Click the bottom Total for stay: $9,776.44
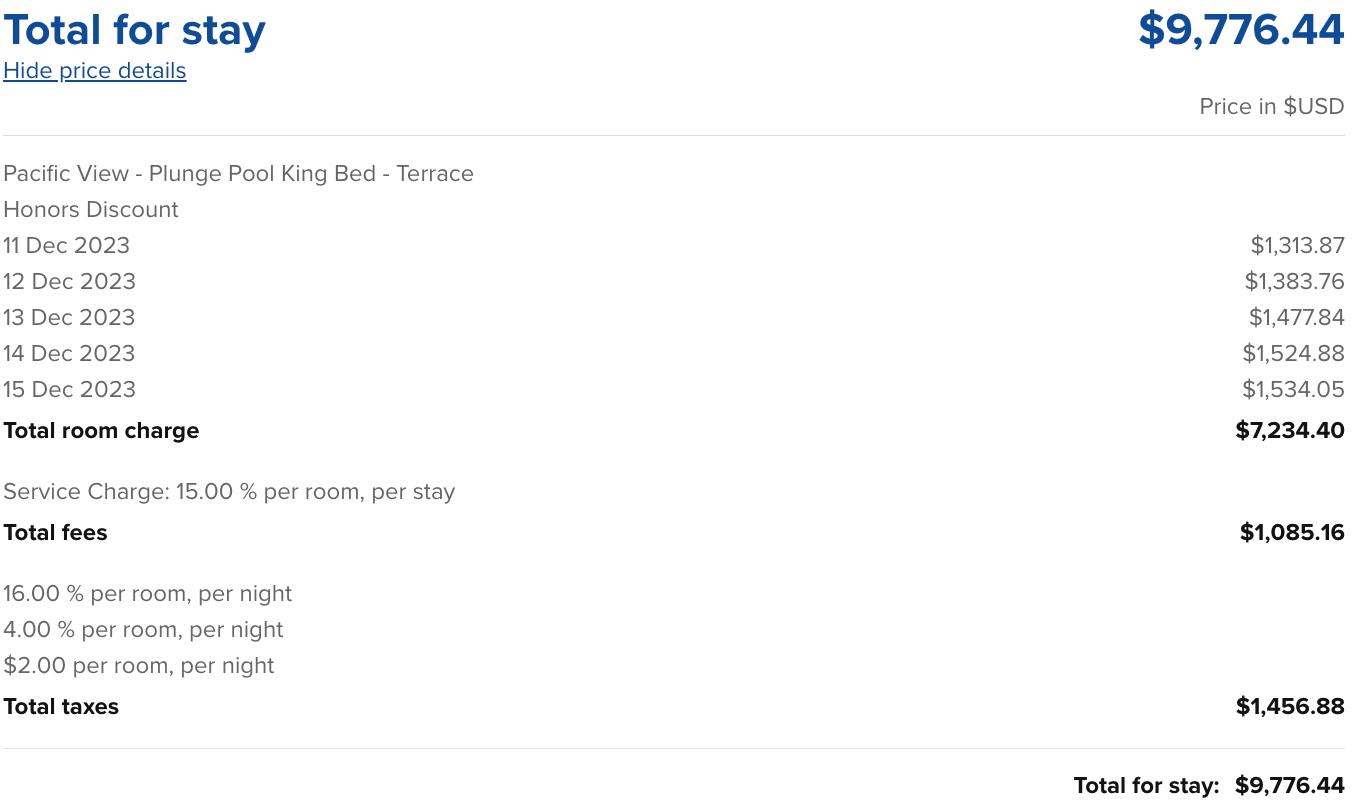 pyautogui.click(x=1208, y=786)
